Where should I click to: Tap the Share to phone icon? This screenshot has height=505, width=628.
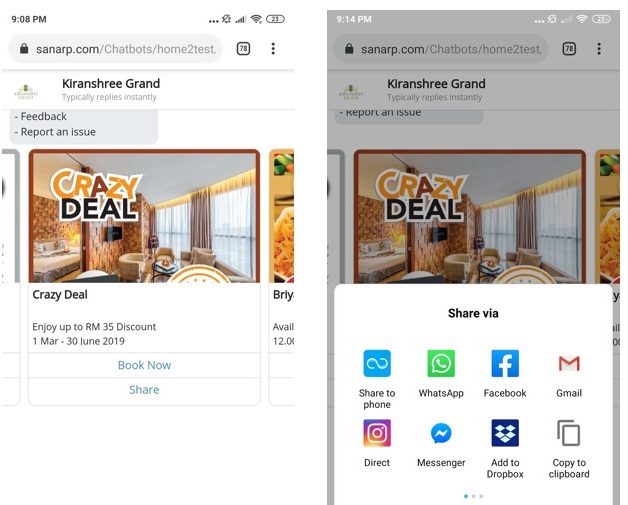point(377,363)
